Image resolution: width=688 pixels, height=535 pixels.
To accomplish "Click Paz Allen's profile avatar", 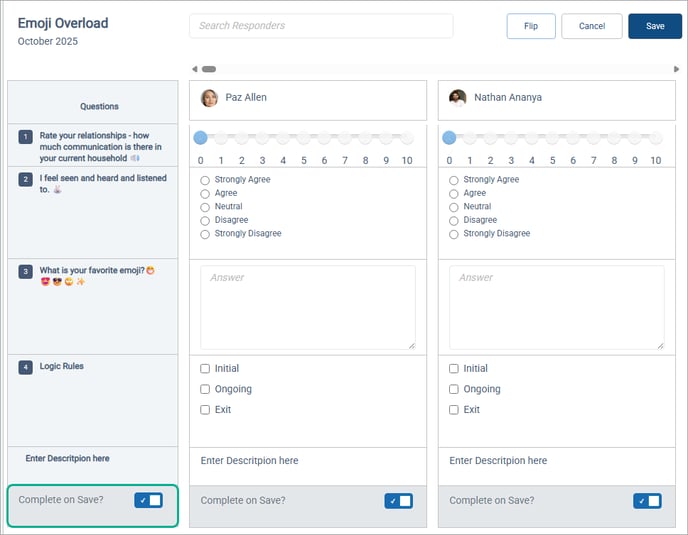I will (209, 98).
